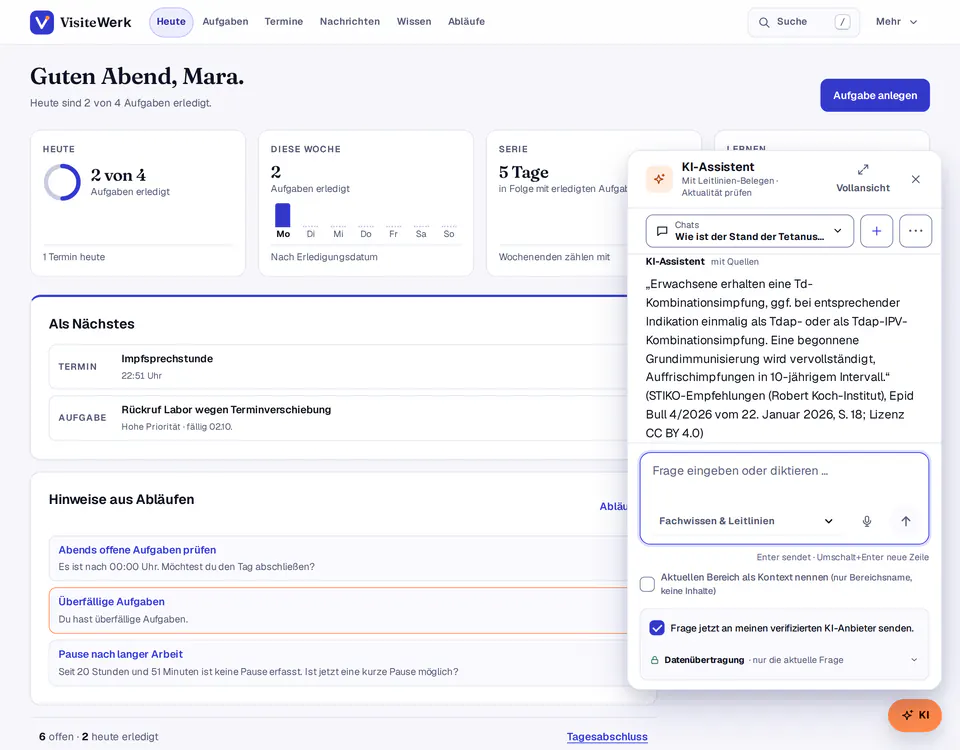960x750 pixels.
Task: Click the VisiteWerk logo icon
Action: click(x=42, y=22)
